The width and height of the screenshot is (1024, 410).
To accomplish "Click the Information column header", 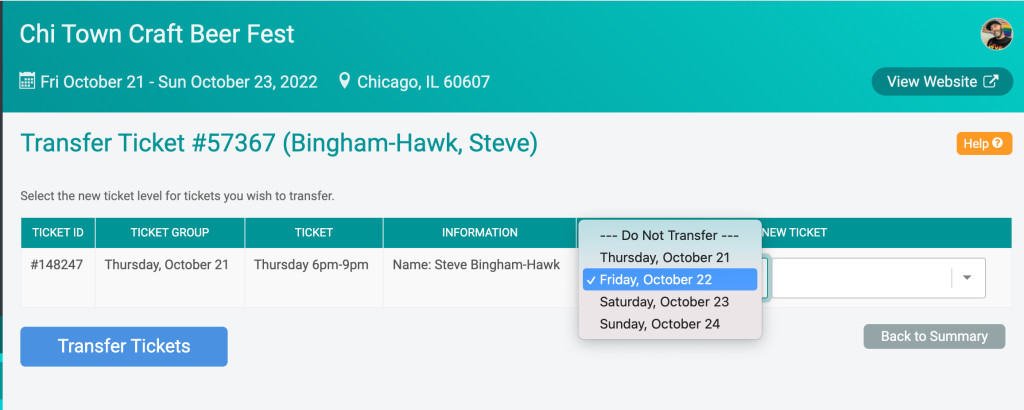I will [x=479, y=232].
